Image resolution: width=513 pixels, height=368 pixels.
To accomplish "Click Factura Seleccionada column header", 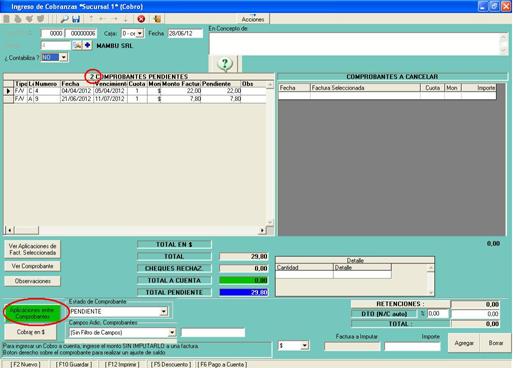I will coord(365,88).
